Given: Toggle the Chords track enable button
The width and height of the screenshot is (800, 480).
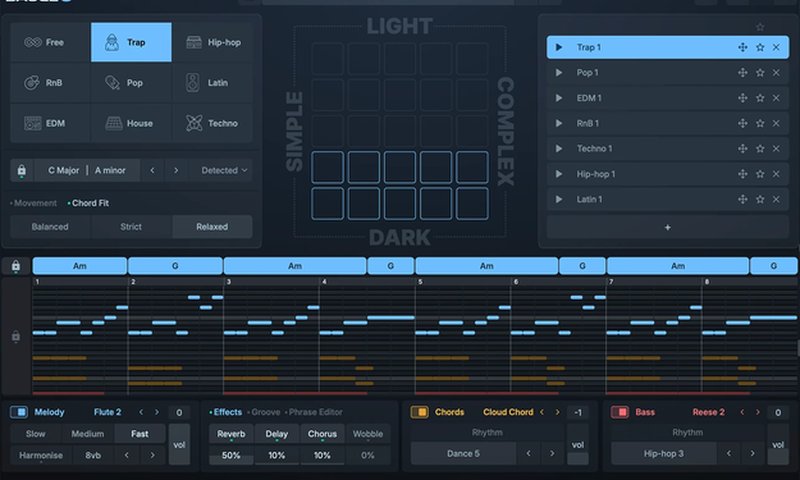Looking at the screenshot, I should [x=420, y=412].
